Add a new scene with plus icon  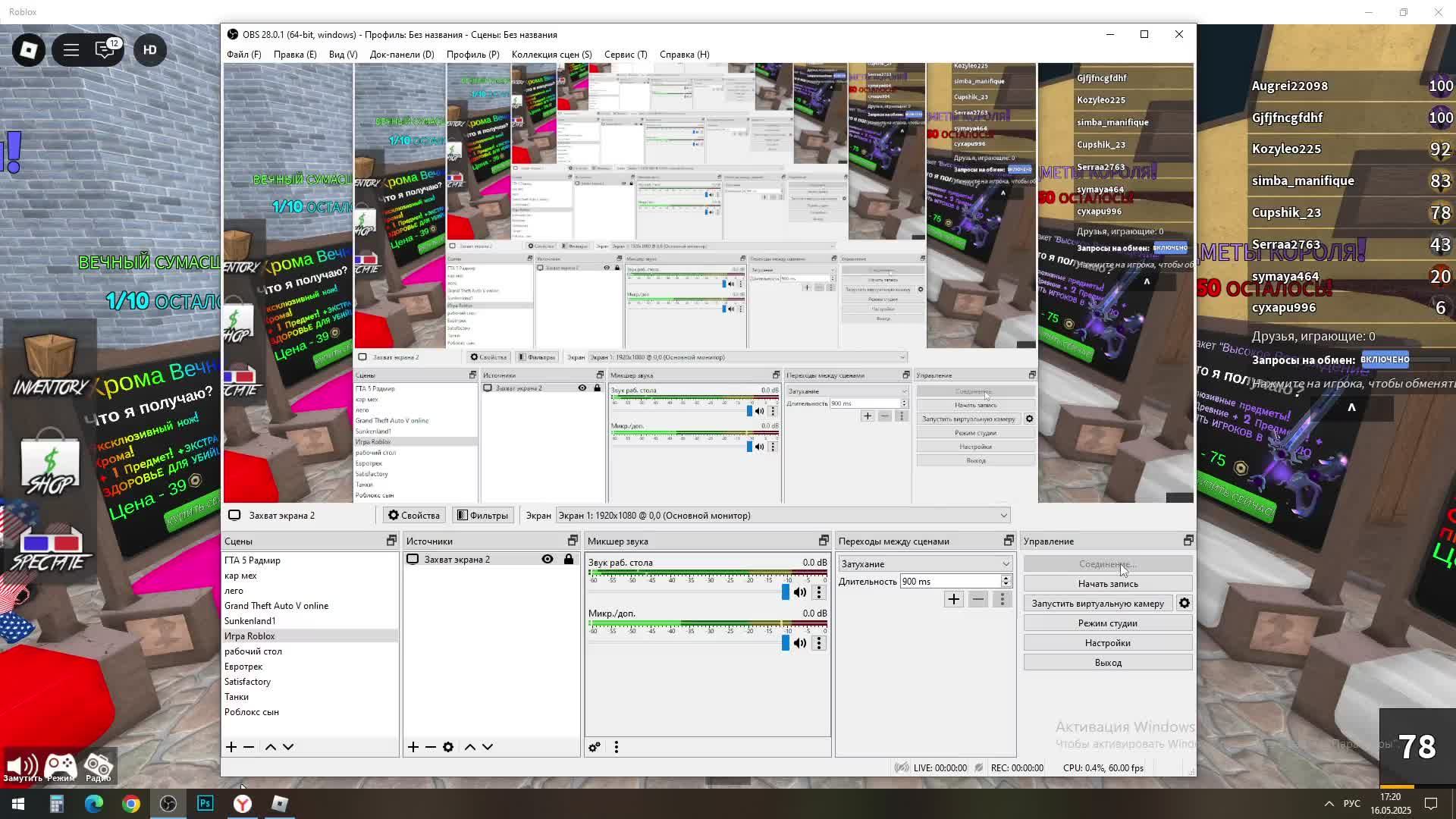[231, 747]
